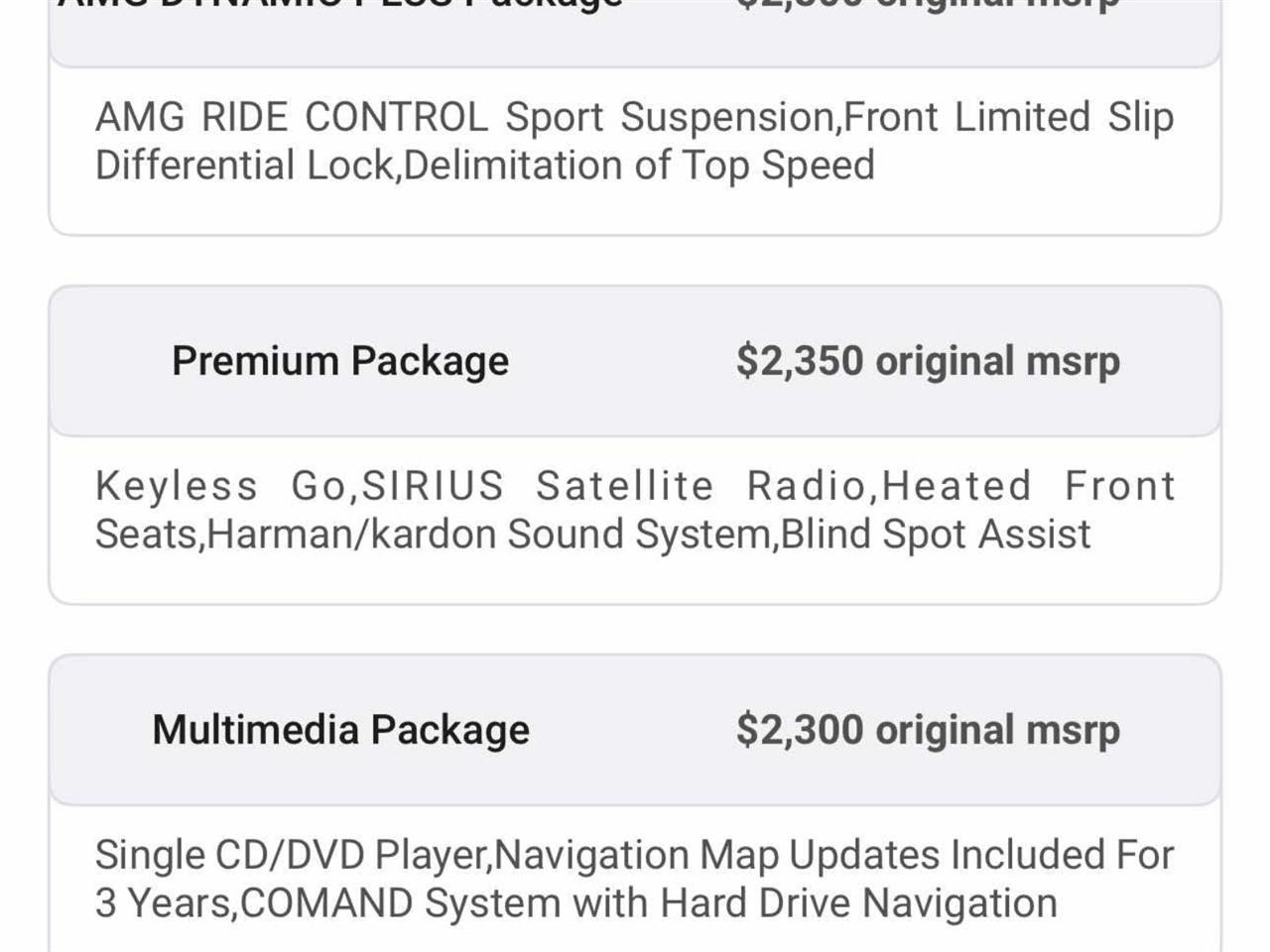Click the word Seats in Premium description
This screenshot has width=1270, height=952.
[x=148, y=535]
